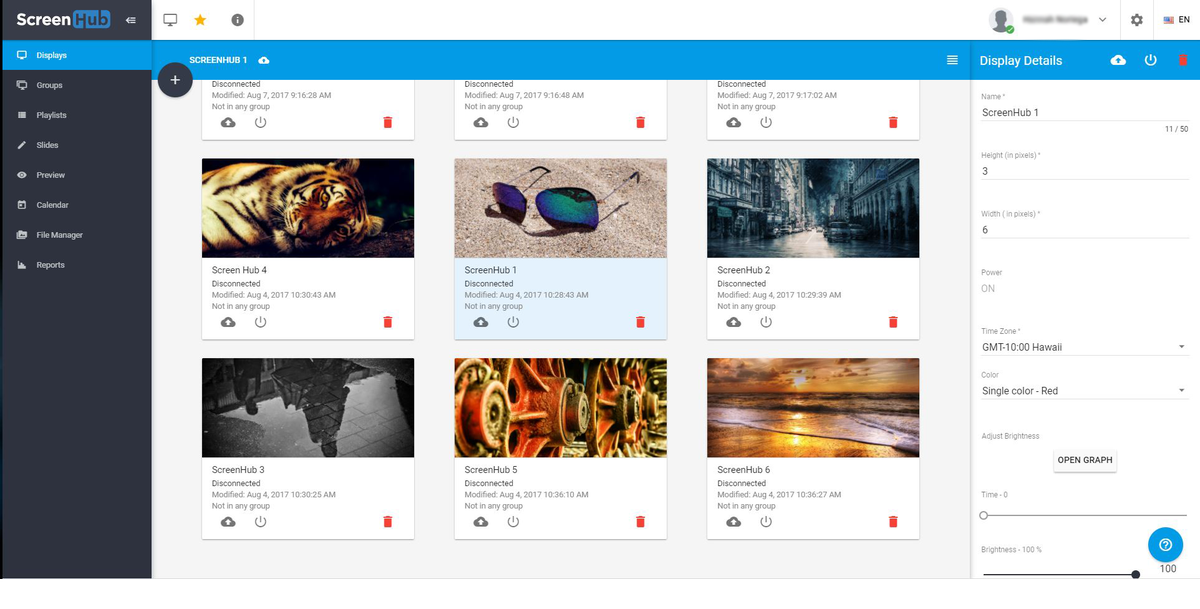Screen dimensions: 1200x609
Task: Add a new display with plus button
Action: (x=175, y=80)
